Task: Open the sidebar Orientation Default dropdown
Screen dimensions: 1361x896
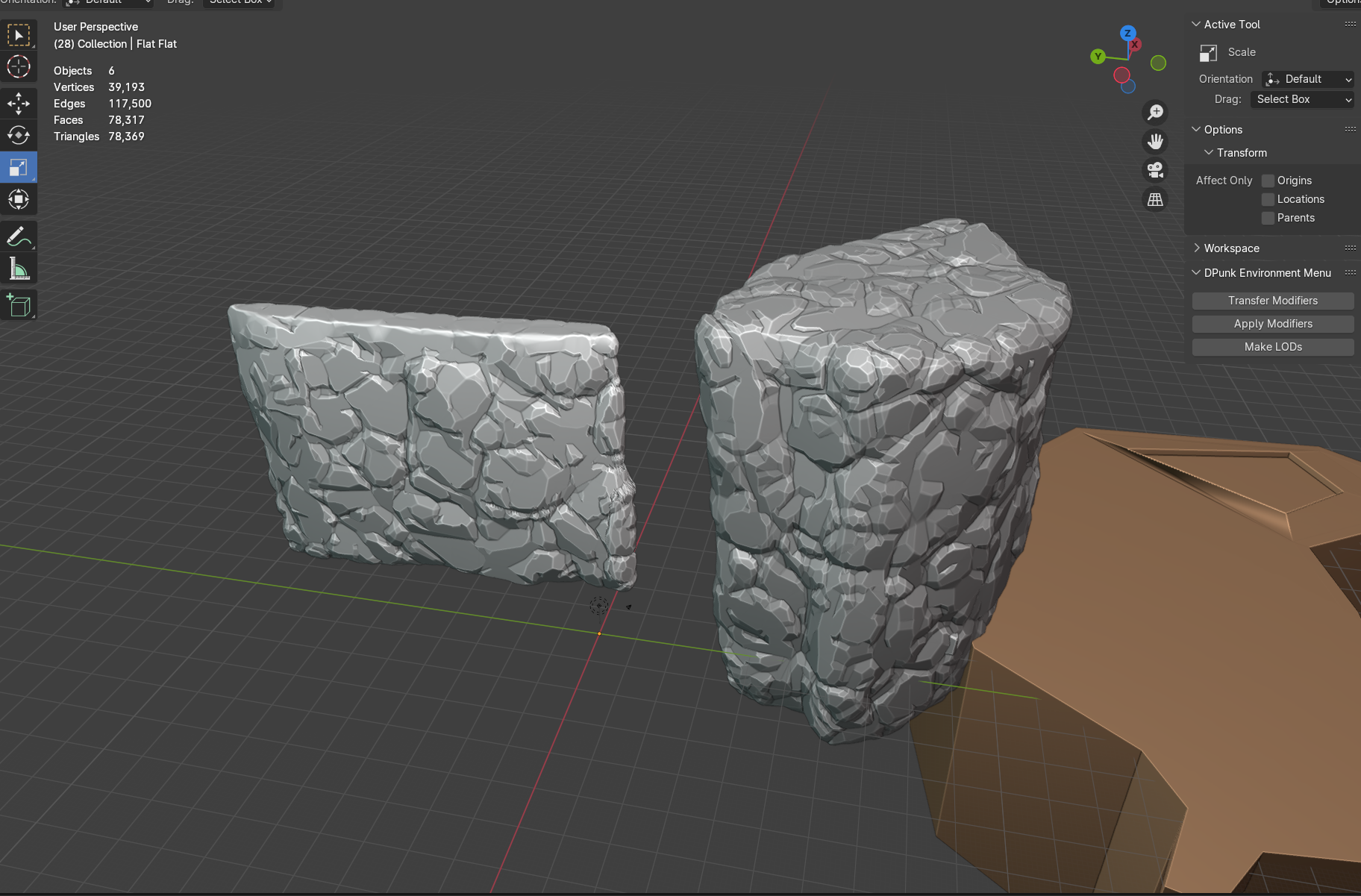Action: point(1308,80)
